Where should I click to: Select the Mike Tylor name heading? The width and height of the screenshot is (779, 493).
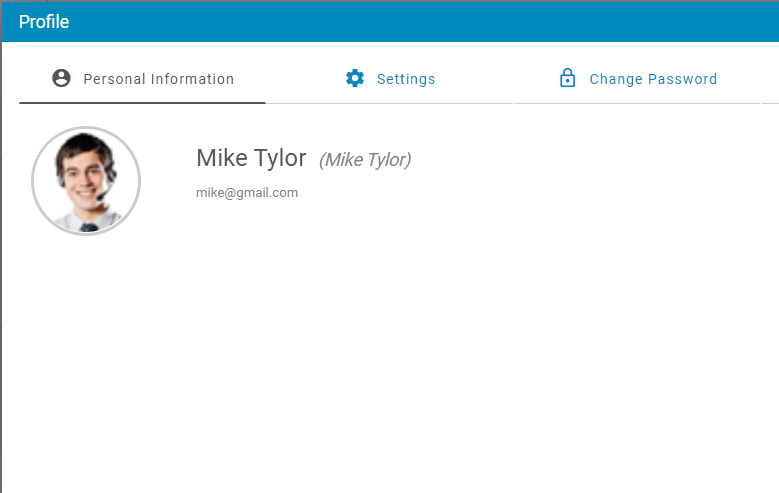click(x=251, y=158)
